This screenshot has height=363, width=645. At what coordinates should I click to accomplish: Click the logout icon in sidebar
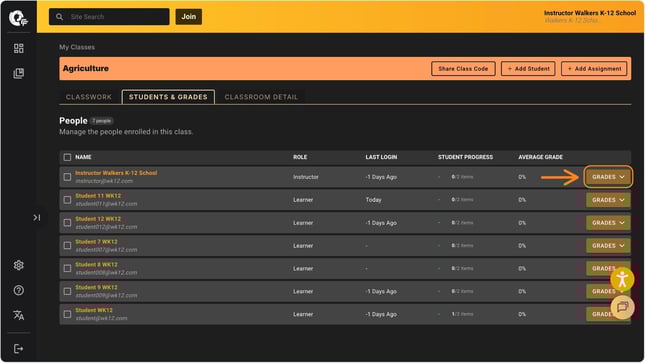(19, 349)
